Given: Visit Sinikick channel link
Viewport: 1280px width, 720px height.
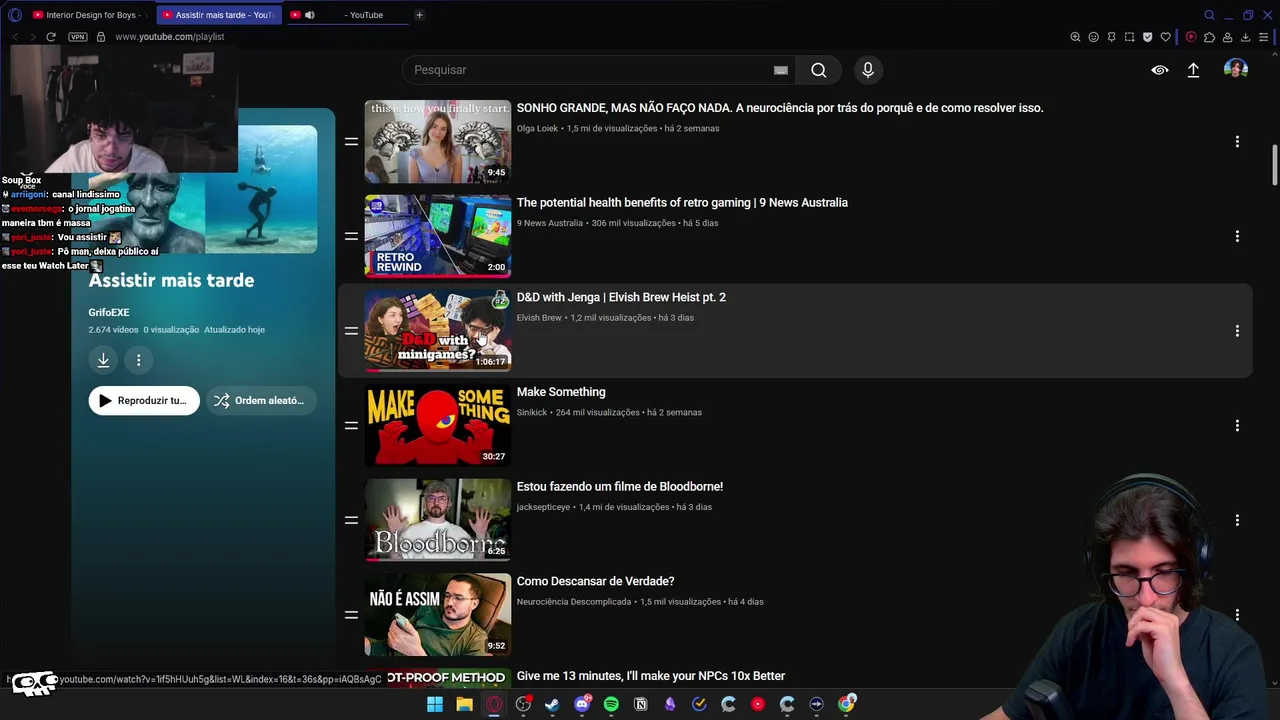Looking at the screenshot, I should coord(532,412).
